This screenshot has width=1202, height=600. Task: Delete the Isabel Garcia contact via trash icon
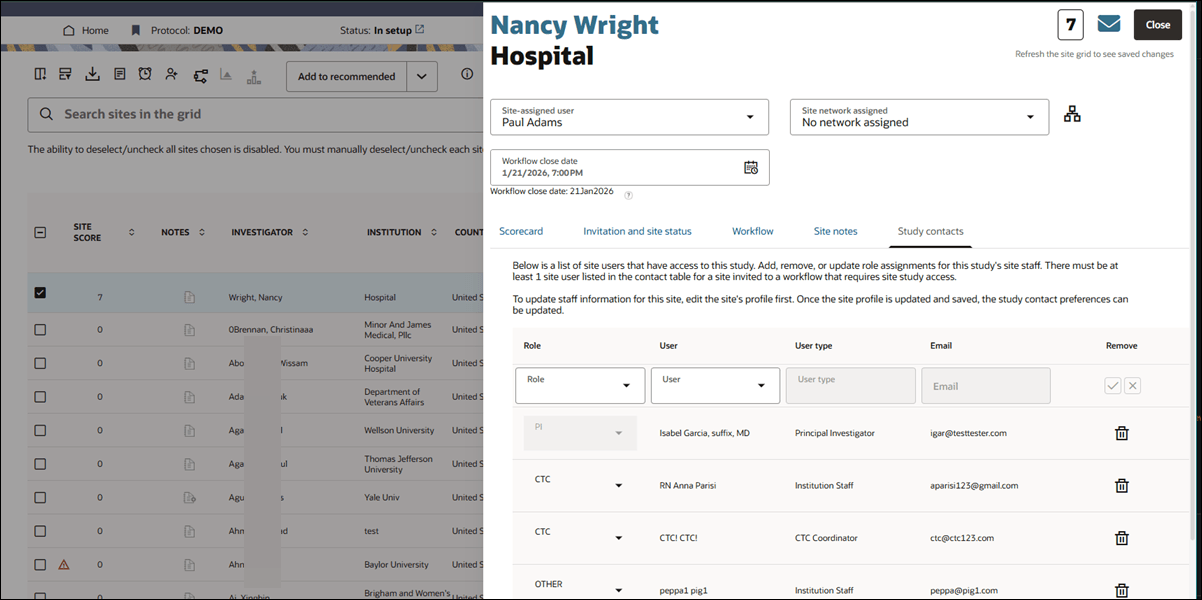[1121, 433]
